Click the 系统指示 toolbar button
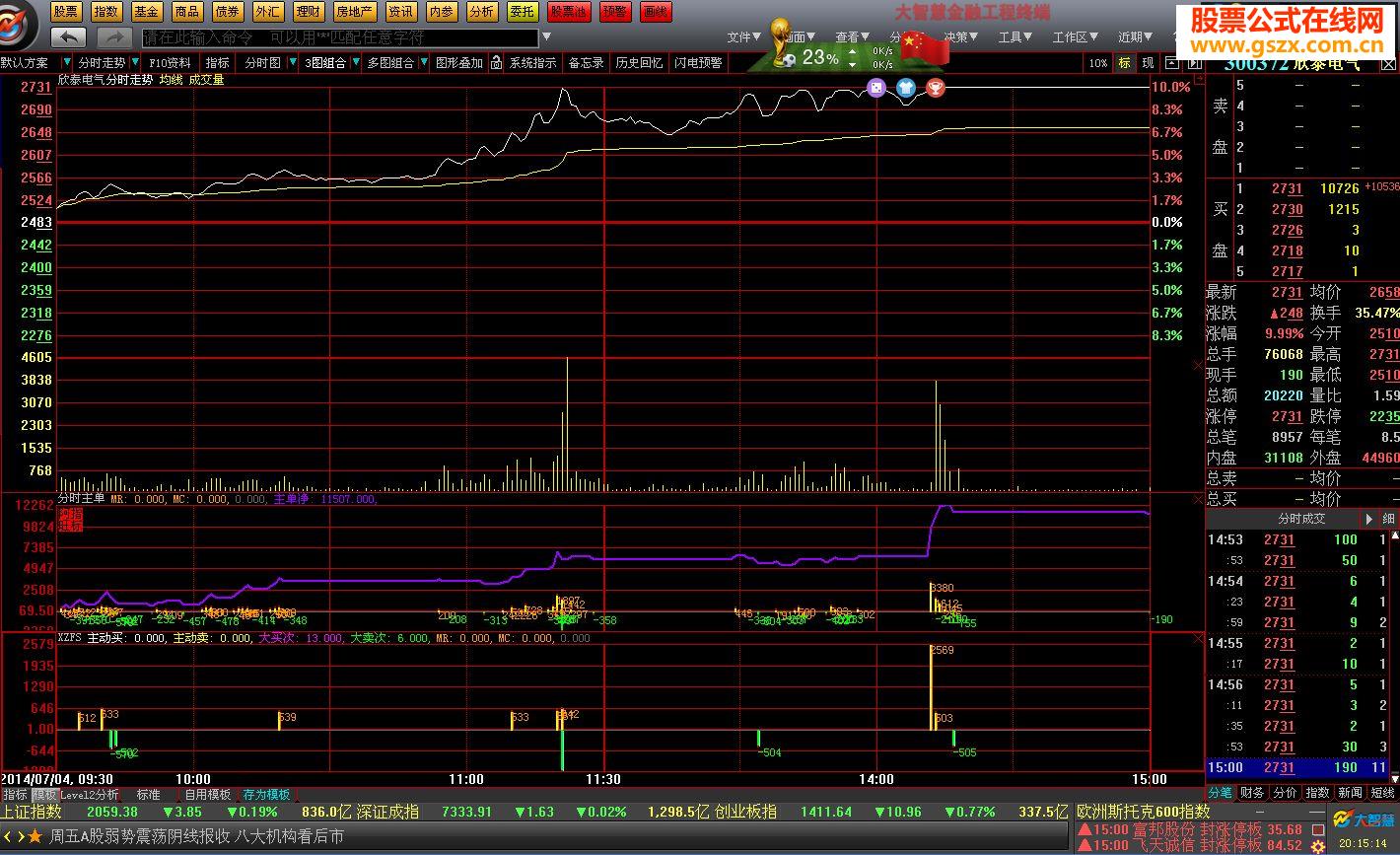Viewport: 1400px width, 855px height. pyautogui.click(x=532, y=62)
